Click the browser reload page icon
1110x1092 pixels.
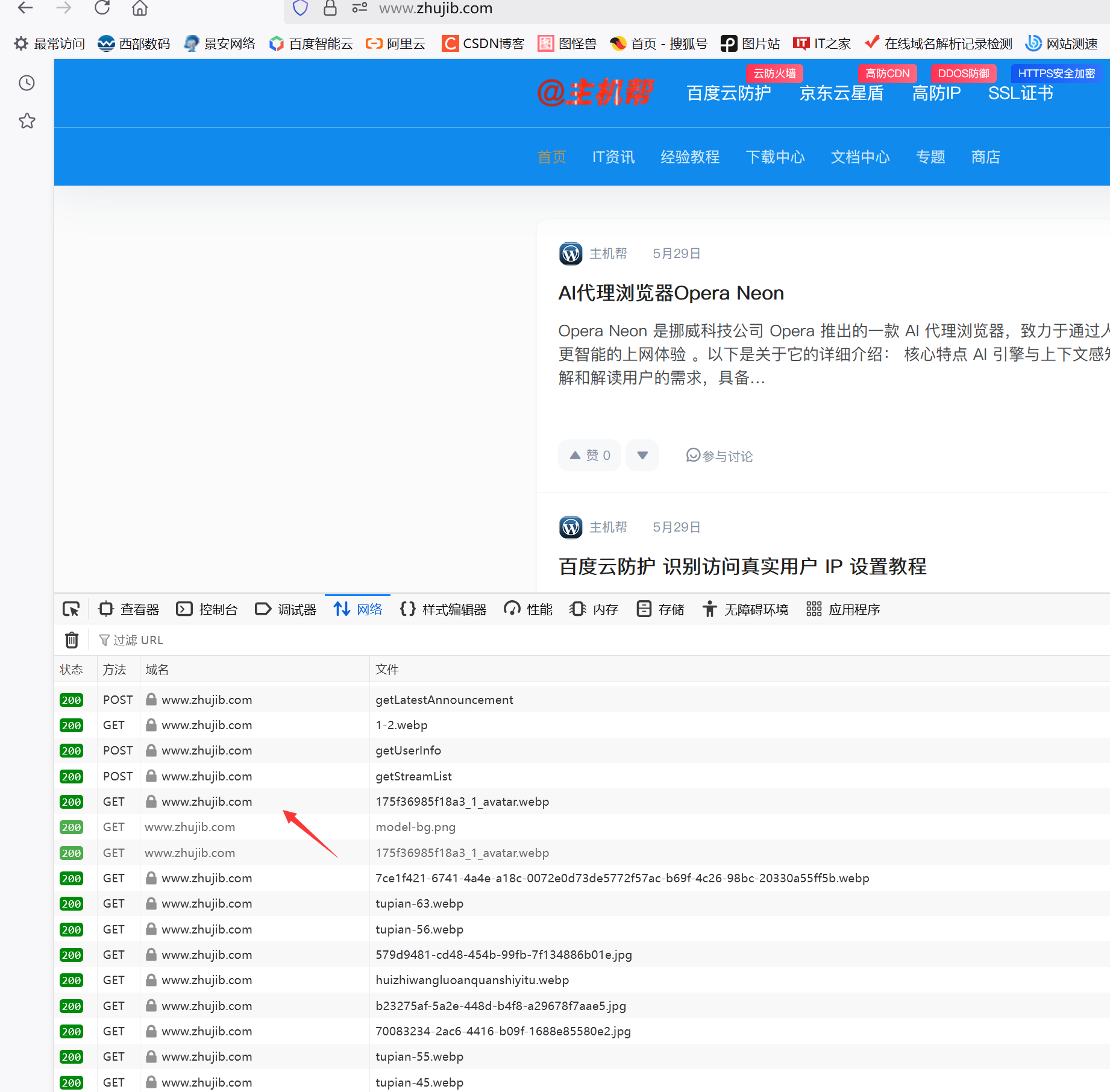point(102,8)
